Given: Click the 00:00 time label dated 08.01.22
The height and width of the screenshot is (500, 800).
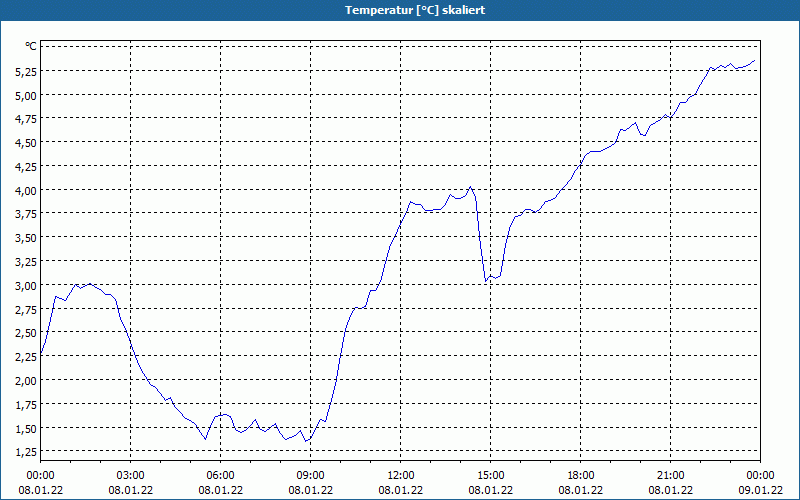Looking at the screenshot, I should coord(40,476).
